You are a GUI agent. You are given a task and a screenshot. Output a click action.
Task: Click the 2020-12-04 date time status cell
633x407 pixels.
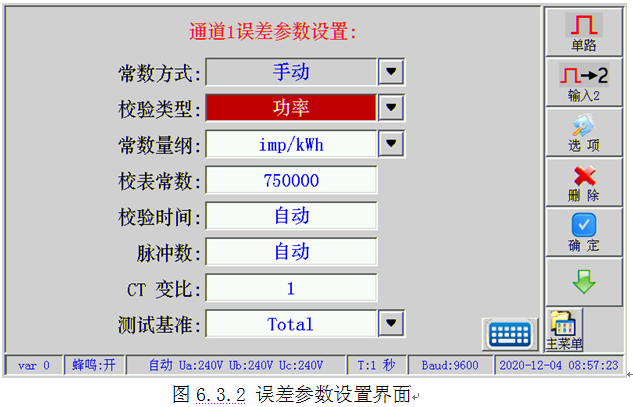point(559,365)
